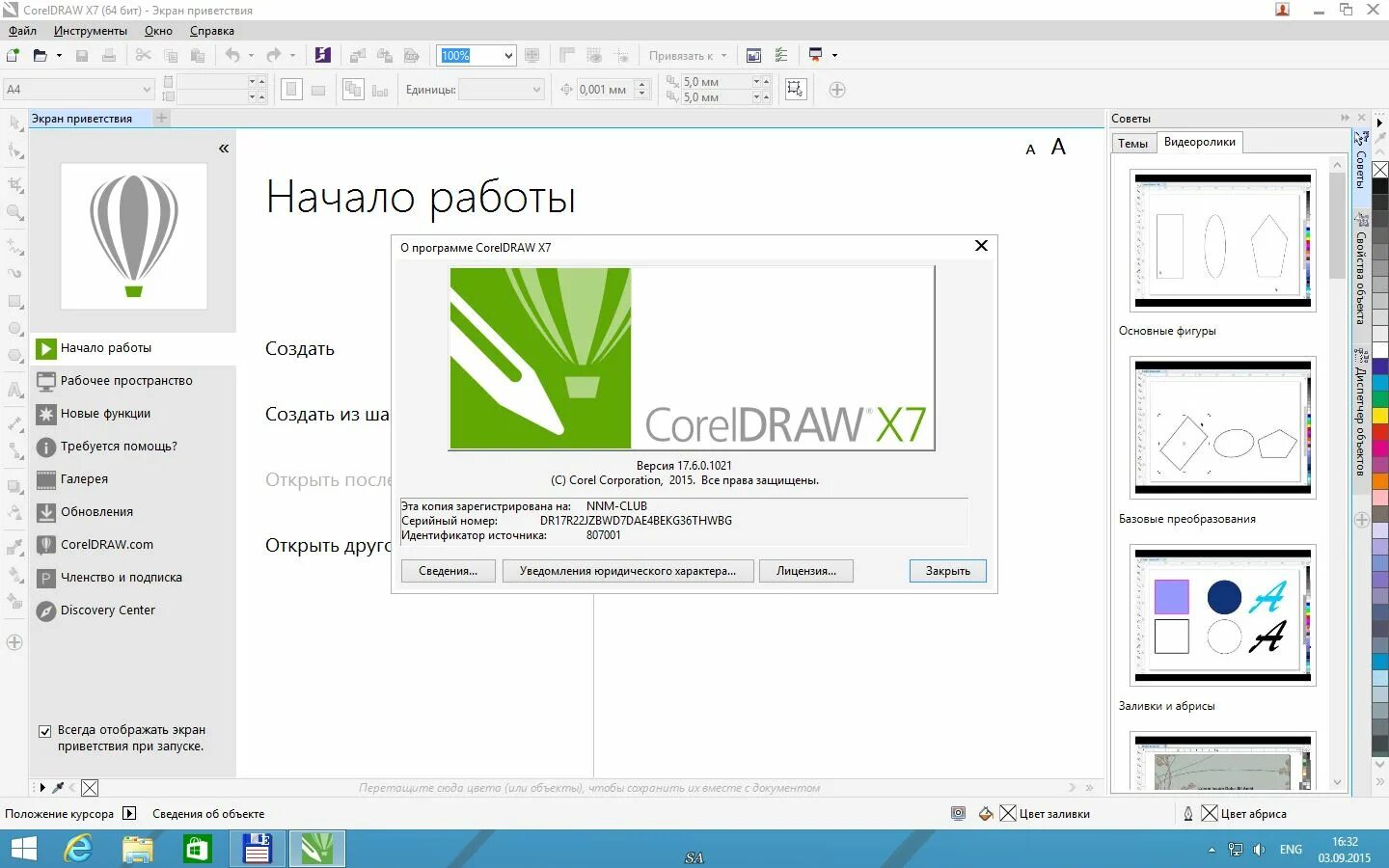1389x868 pixels.
Task: Click the no-color swatch in document palette
Action: click(90, 788)
